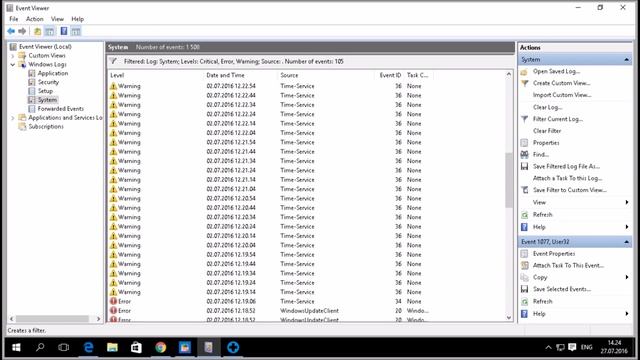Open the File menu
Image resolution: width=640 pixels, height=360 pixels.
click(13, 19)
